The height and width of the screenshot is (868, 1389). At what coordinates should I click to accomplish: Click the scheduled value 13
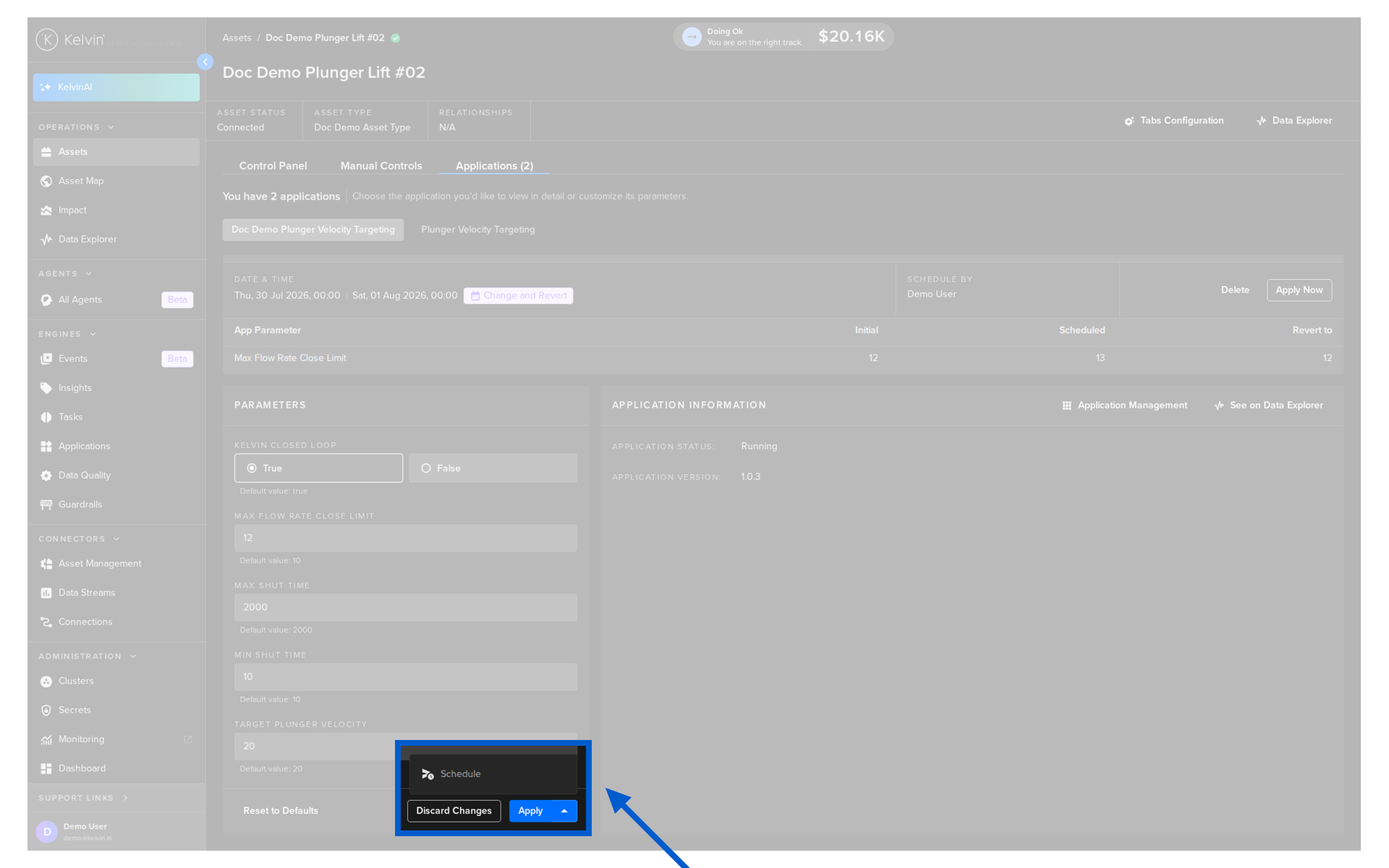click(x=1100, y=358)
